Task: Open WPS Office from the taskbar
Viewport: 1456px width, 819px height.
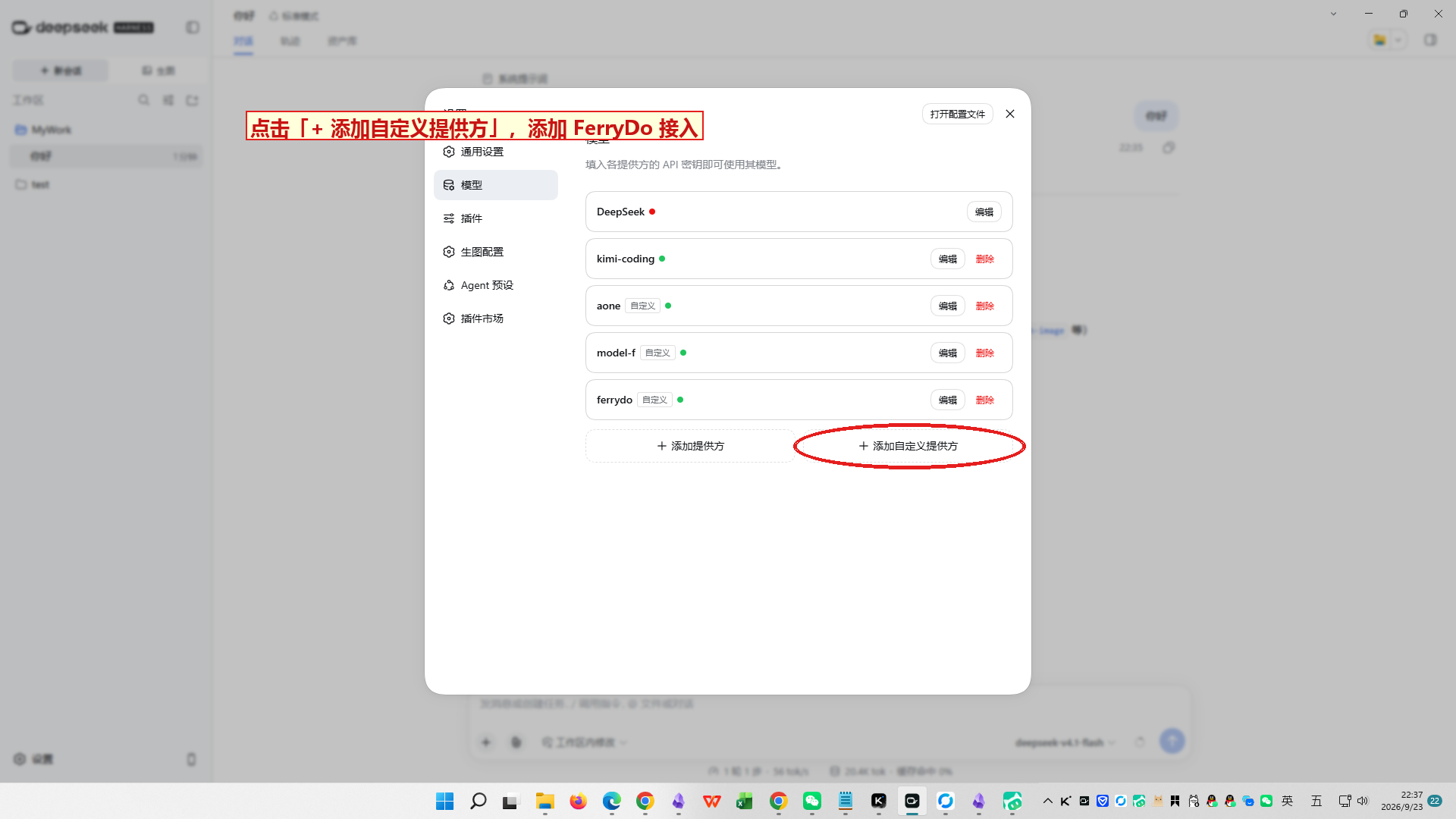Action: click(711, 801)
